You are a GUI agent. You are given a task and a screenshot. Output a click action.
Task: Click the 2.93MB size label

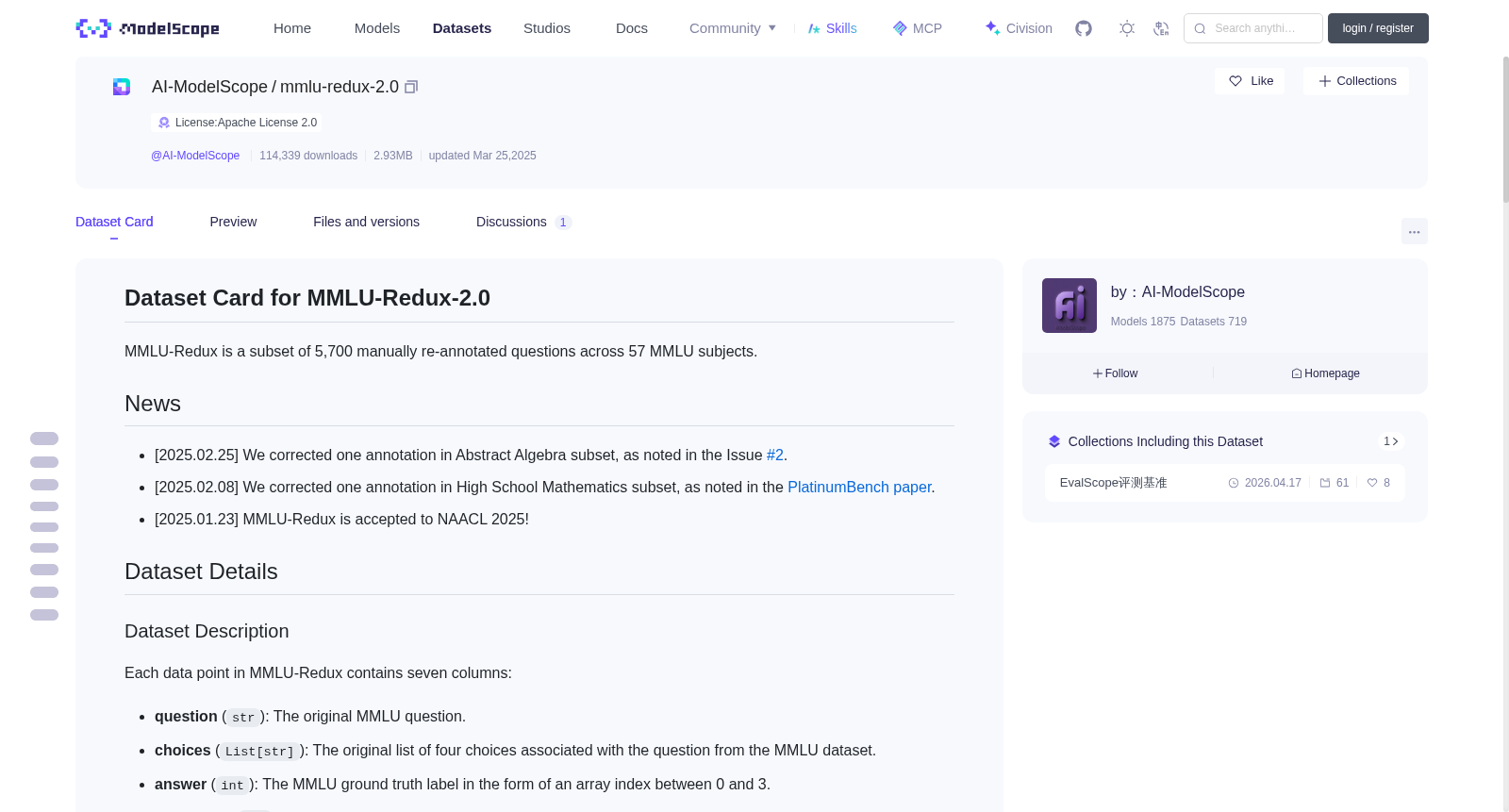pos(393,156)
